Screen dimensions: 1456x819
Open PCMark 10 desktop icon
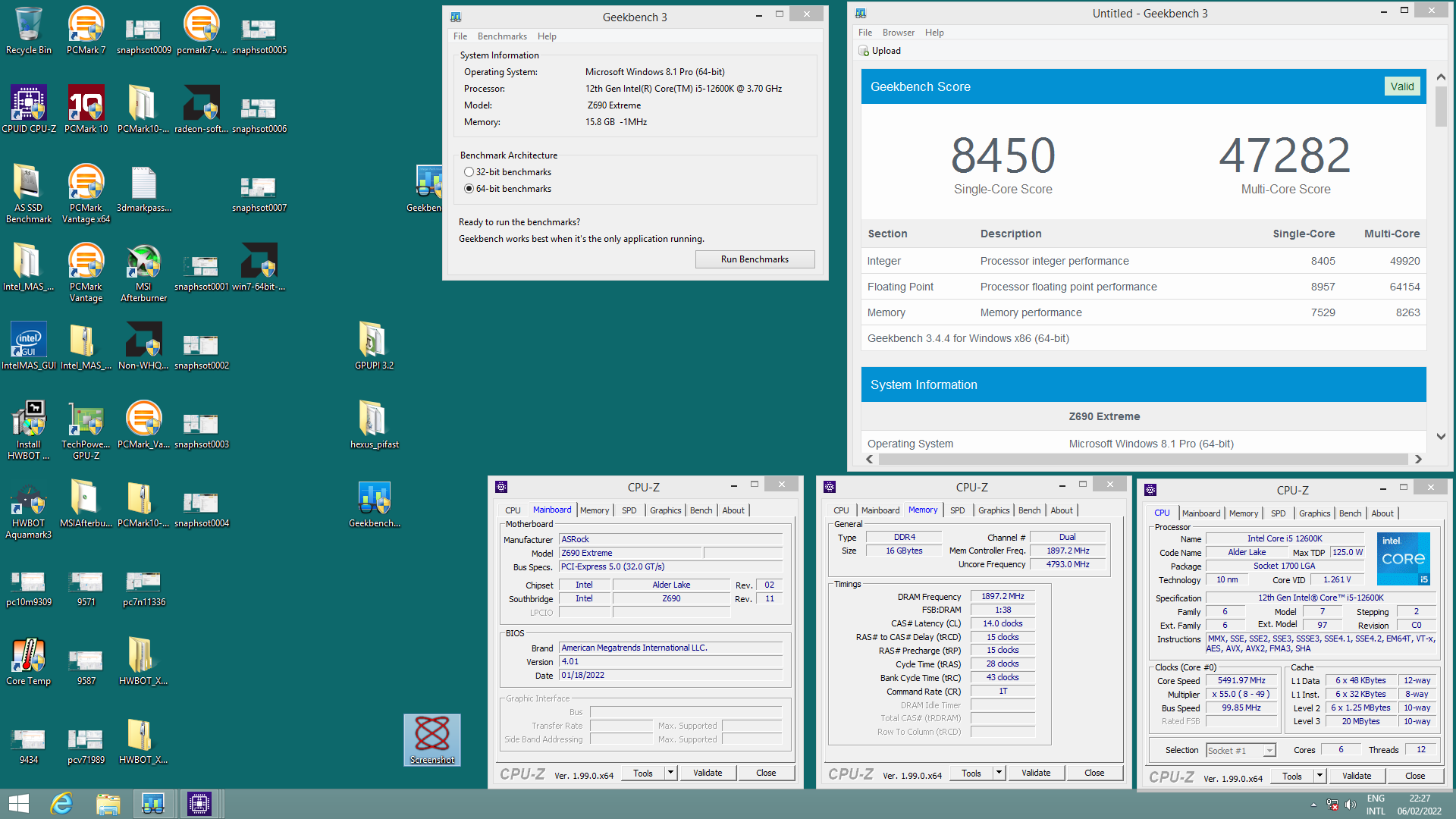coord(86,109)
